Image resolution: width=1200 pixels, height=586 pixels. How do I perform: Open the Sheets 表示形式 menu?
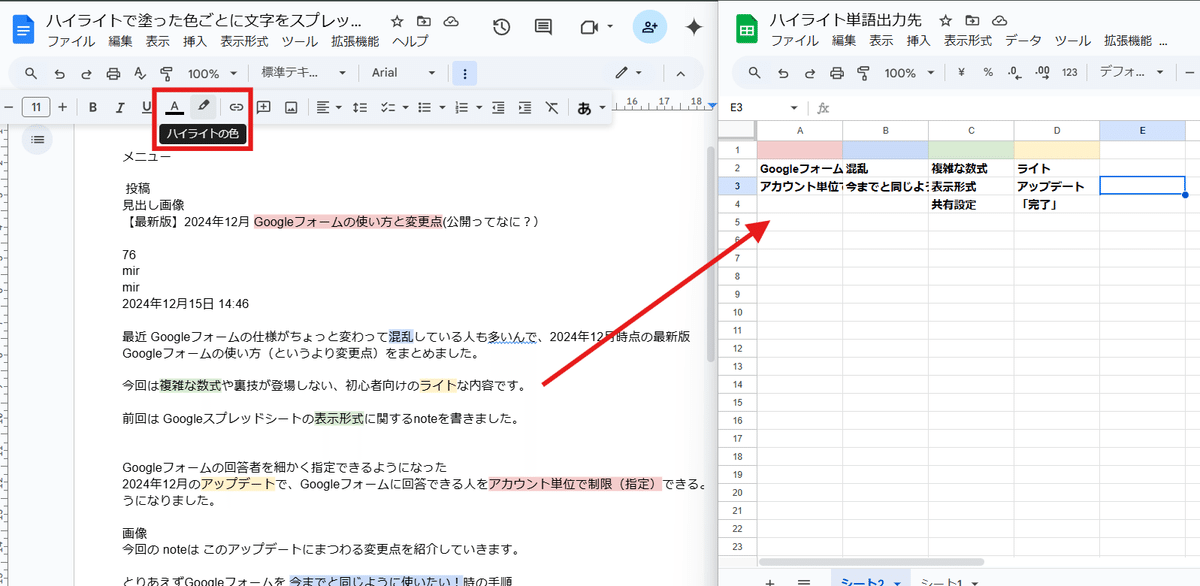click(x=968, y=41)
